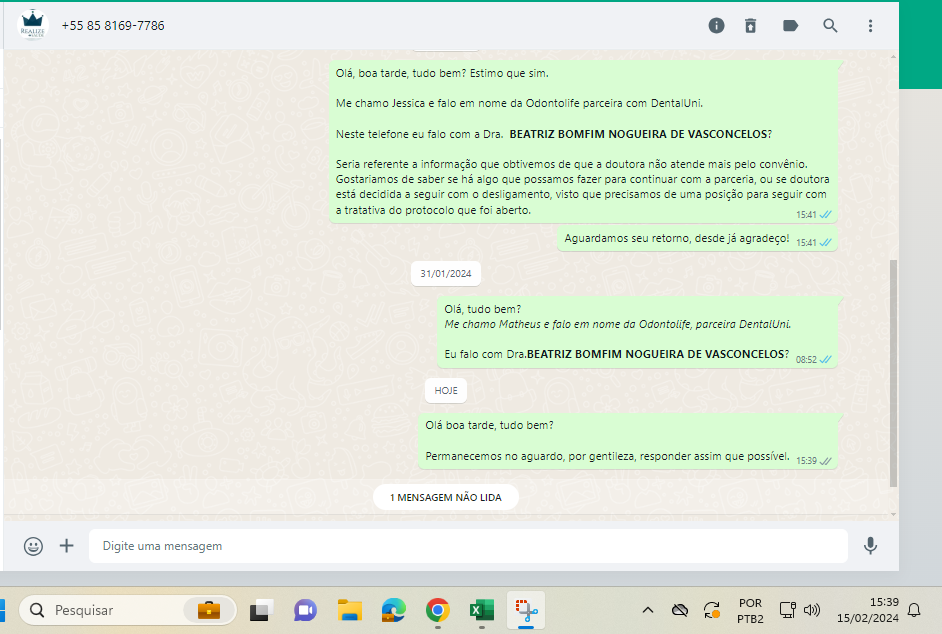Click the trash icon to delete chat
The height and width of the screenshot is (634, 942).
click(x=751, y=26)
